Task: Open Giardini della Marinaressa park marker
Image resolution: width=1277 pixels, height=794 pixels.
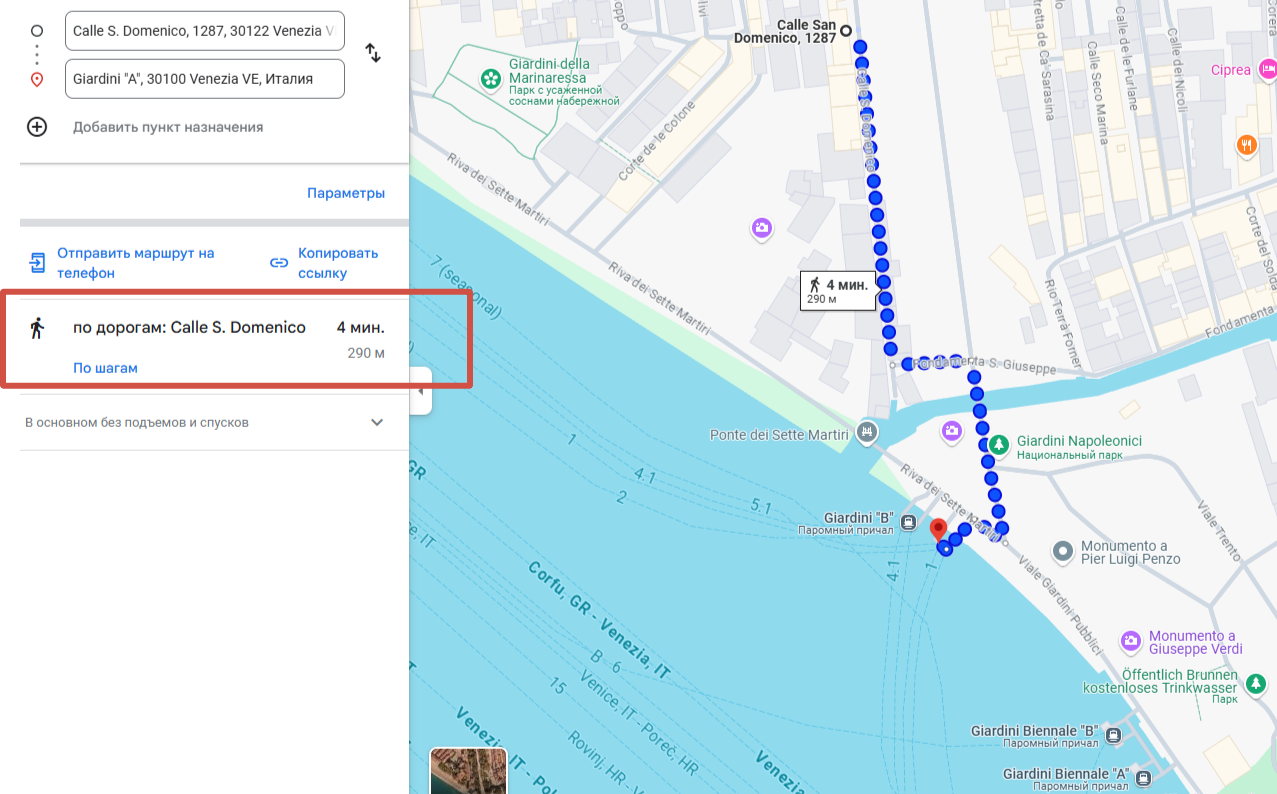Action: pyautogui.click(x=490, y=78)
